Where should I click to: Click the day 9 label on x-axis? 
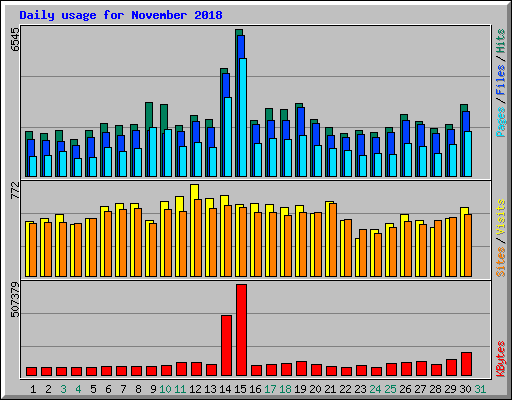[153, 389]
